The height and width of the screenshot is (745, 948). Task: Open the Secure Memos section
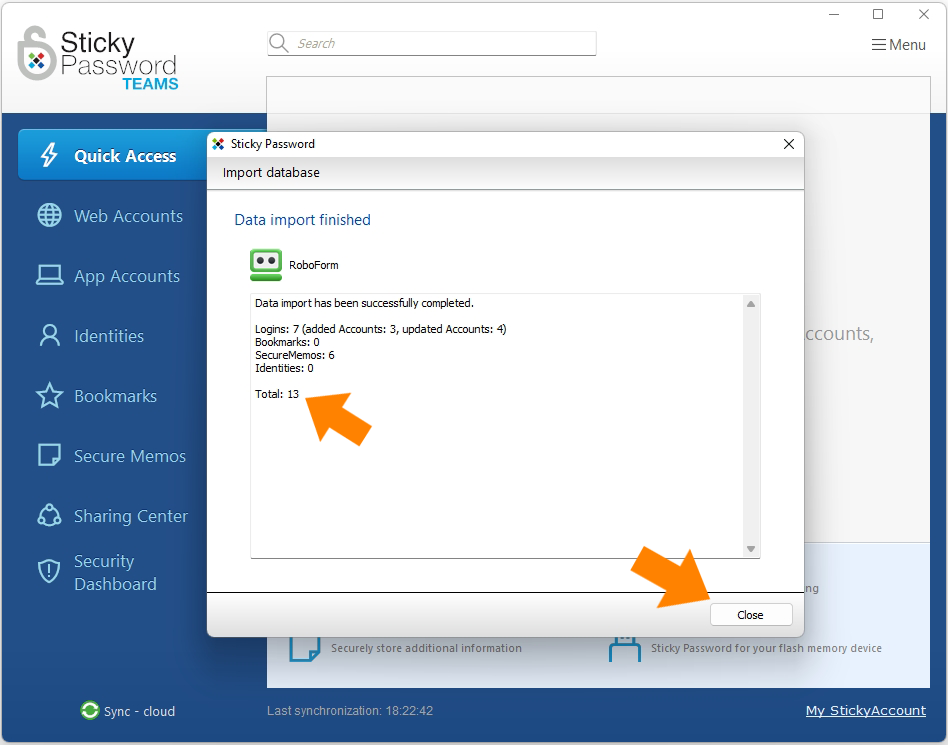[130, 455]
